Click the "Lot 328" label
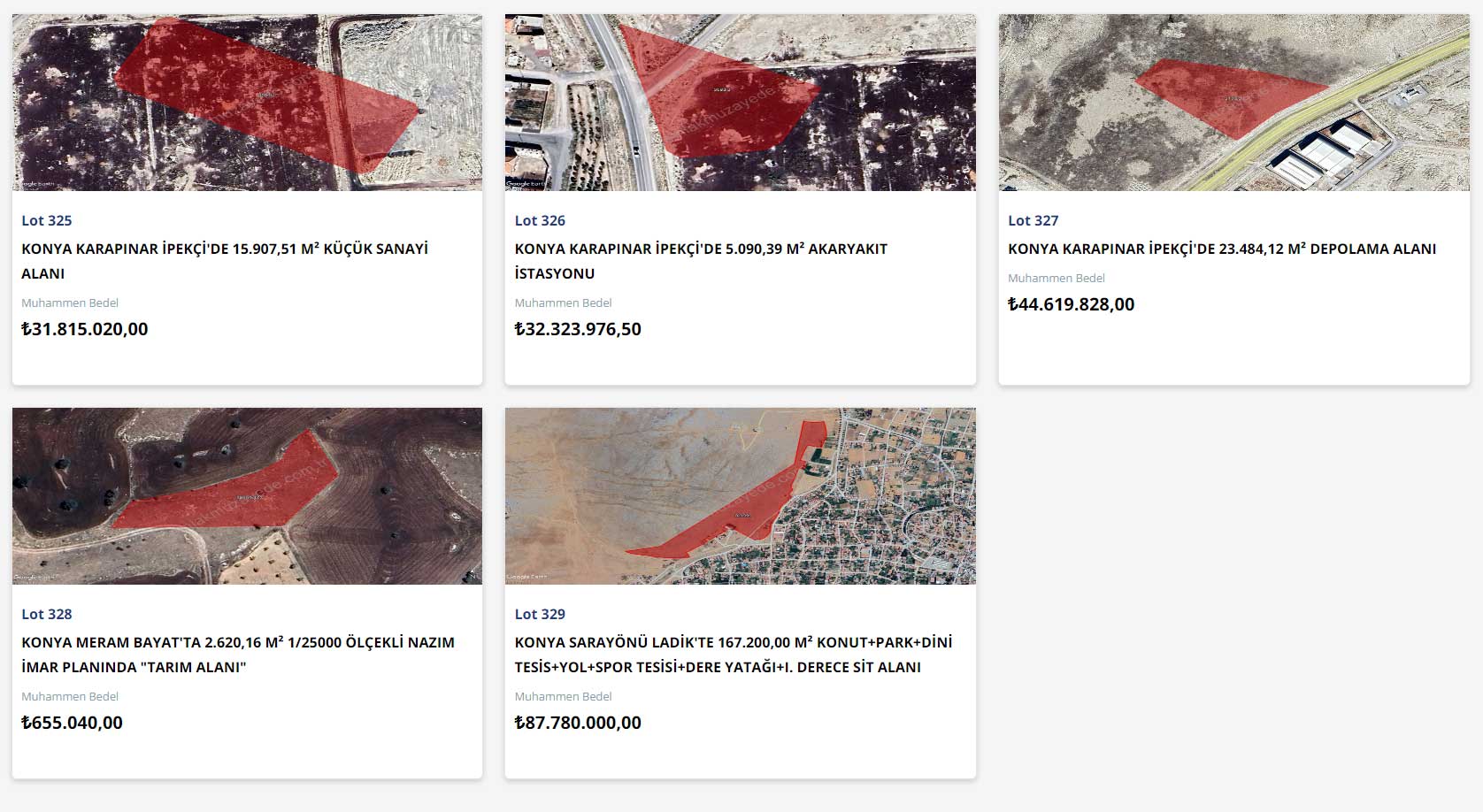 click(47, 614)
